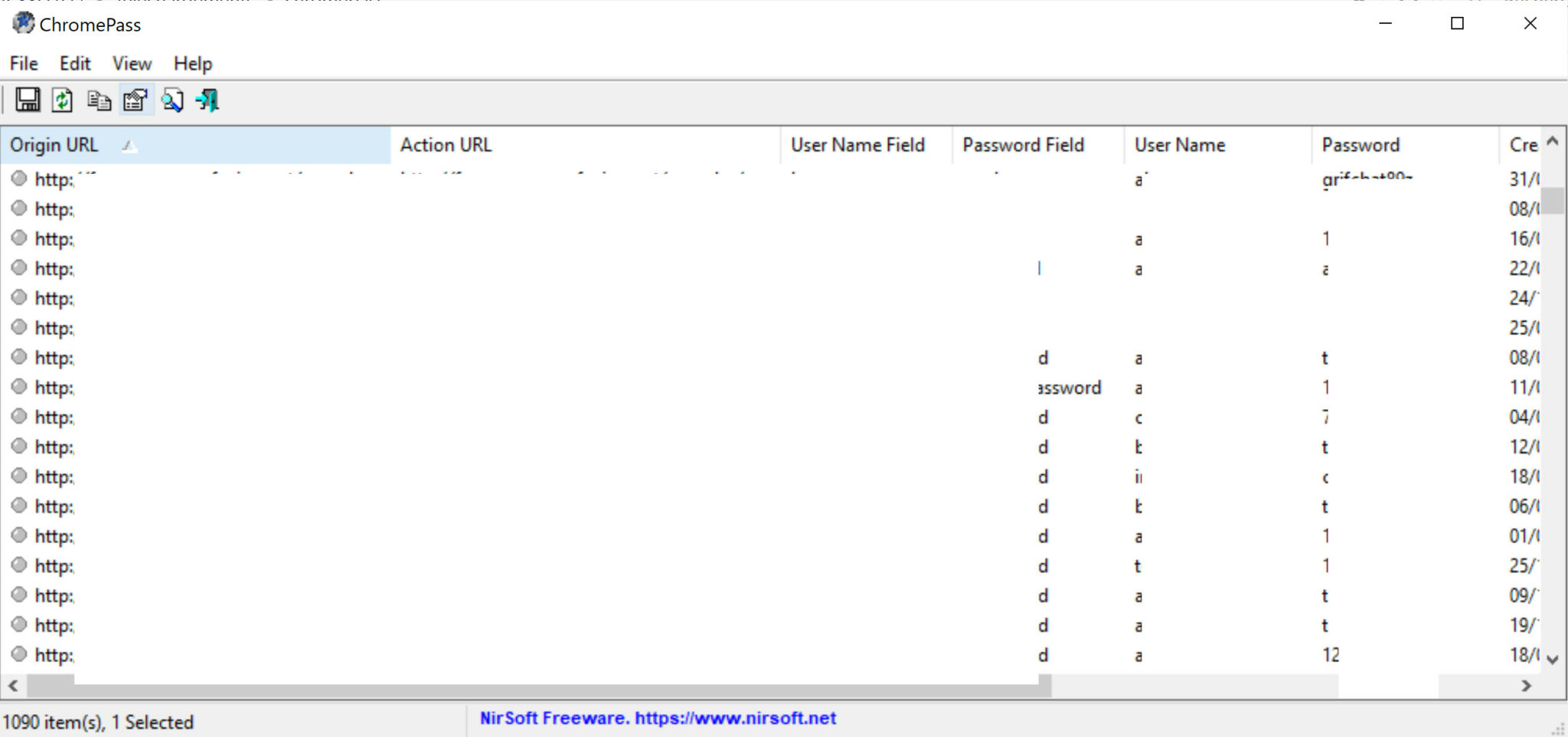This screenshot has width=1568, height=737.
Task: Click the password cell showing '12'
Action: pos(1331,655)
